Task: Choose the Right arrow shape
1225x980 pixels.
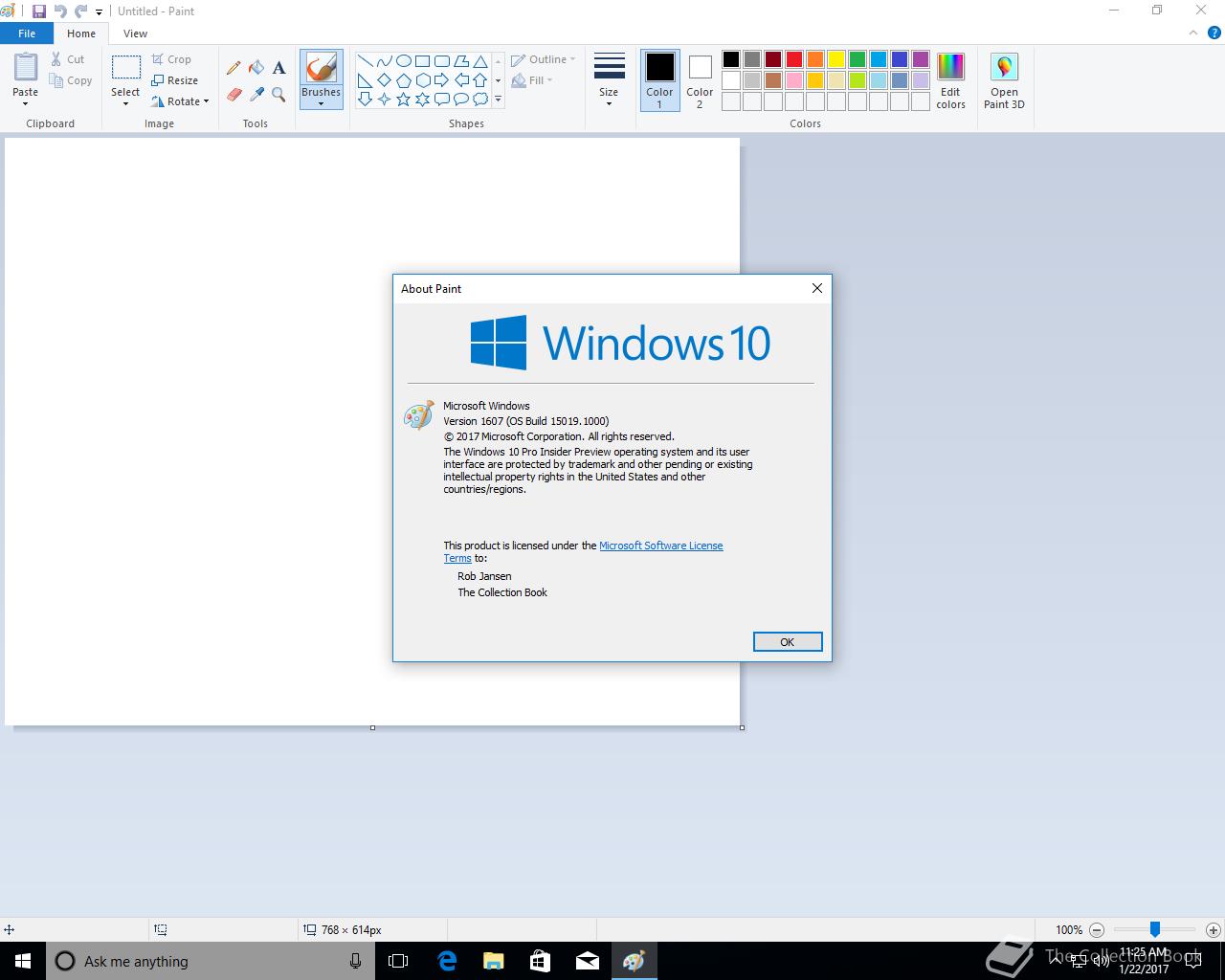Action: 441,80
